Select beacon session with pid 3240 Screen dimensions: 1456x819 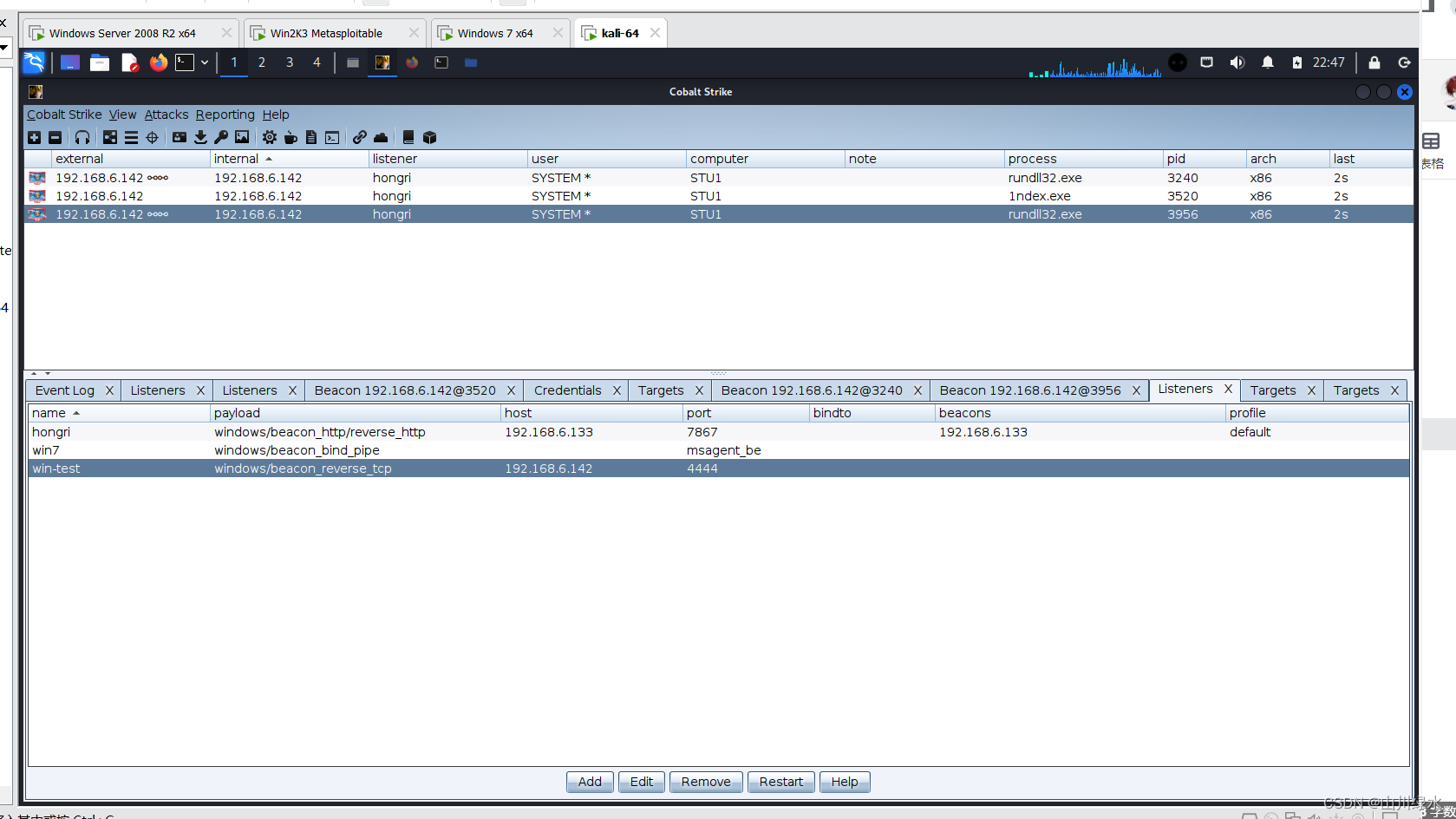click(718, 178)
